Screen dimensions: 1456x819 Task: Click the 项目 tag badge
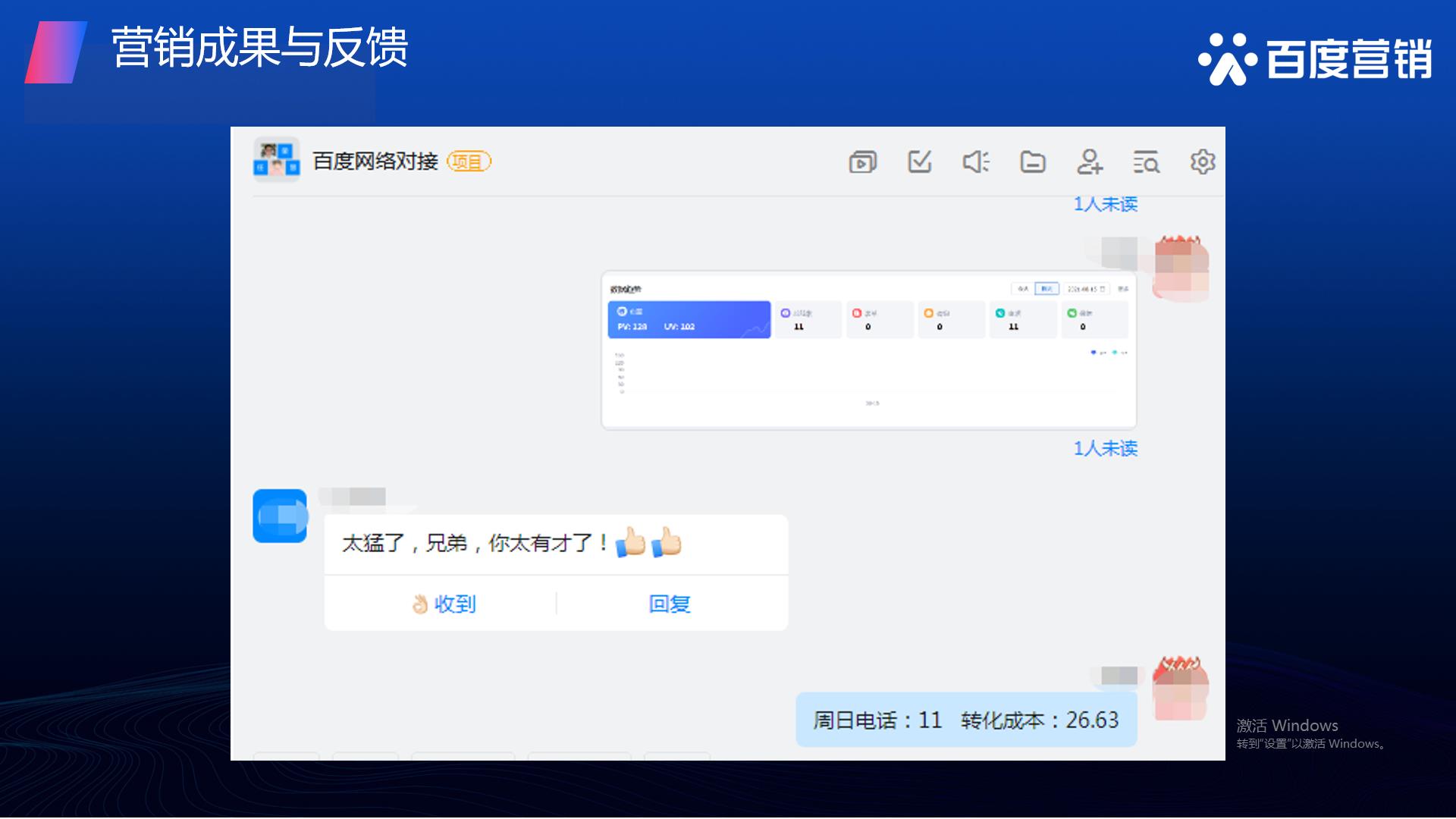[x=469, y=162]
